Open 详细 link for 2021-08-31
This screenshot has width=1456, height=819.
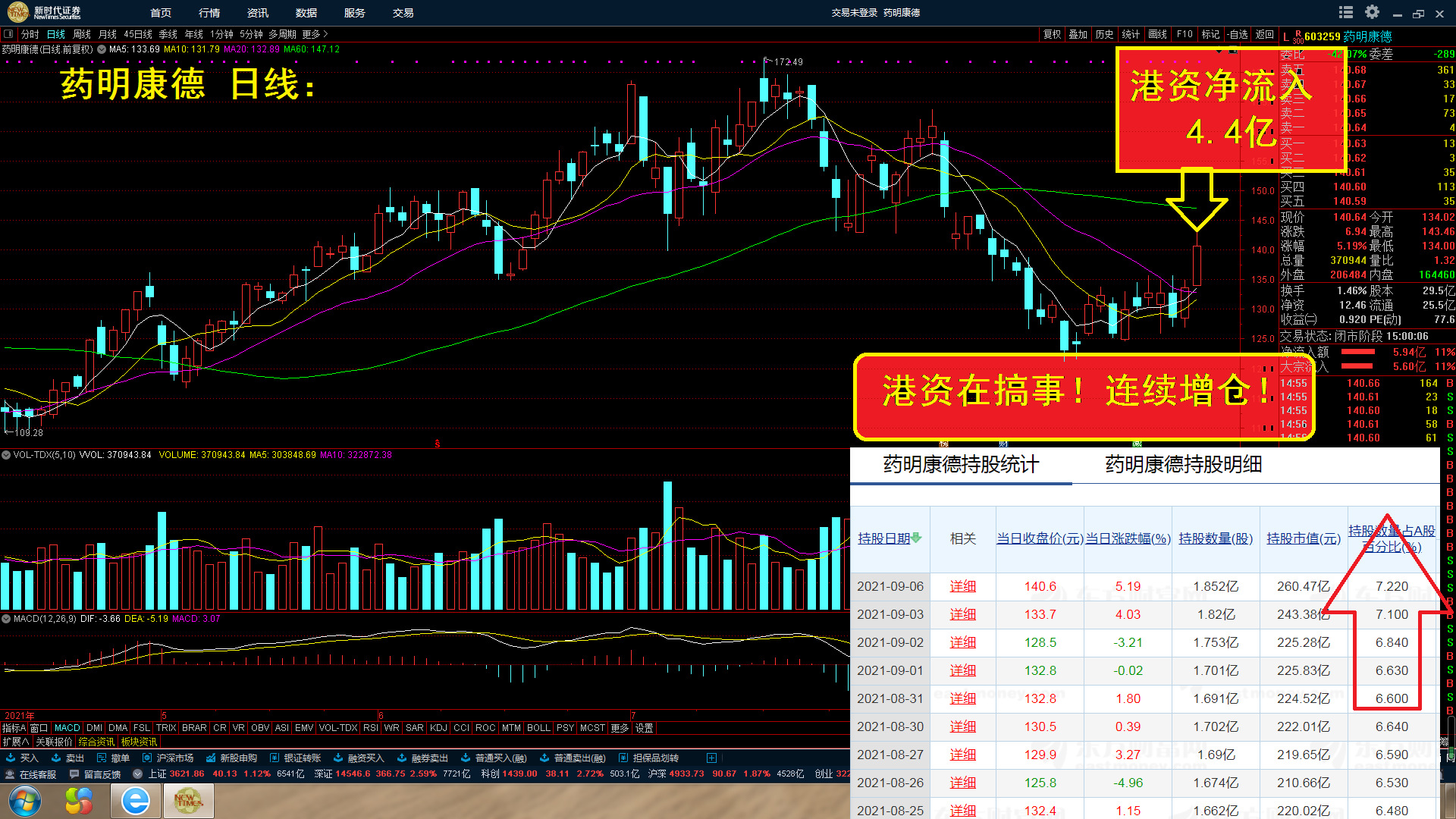click(963, 698)
